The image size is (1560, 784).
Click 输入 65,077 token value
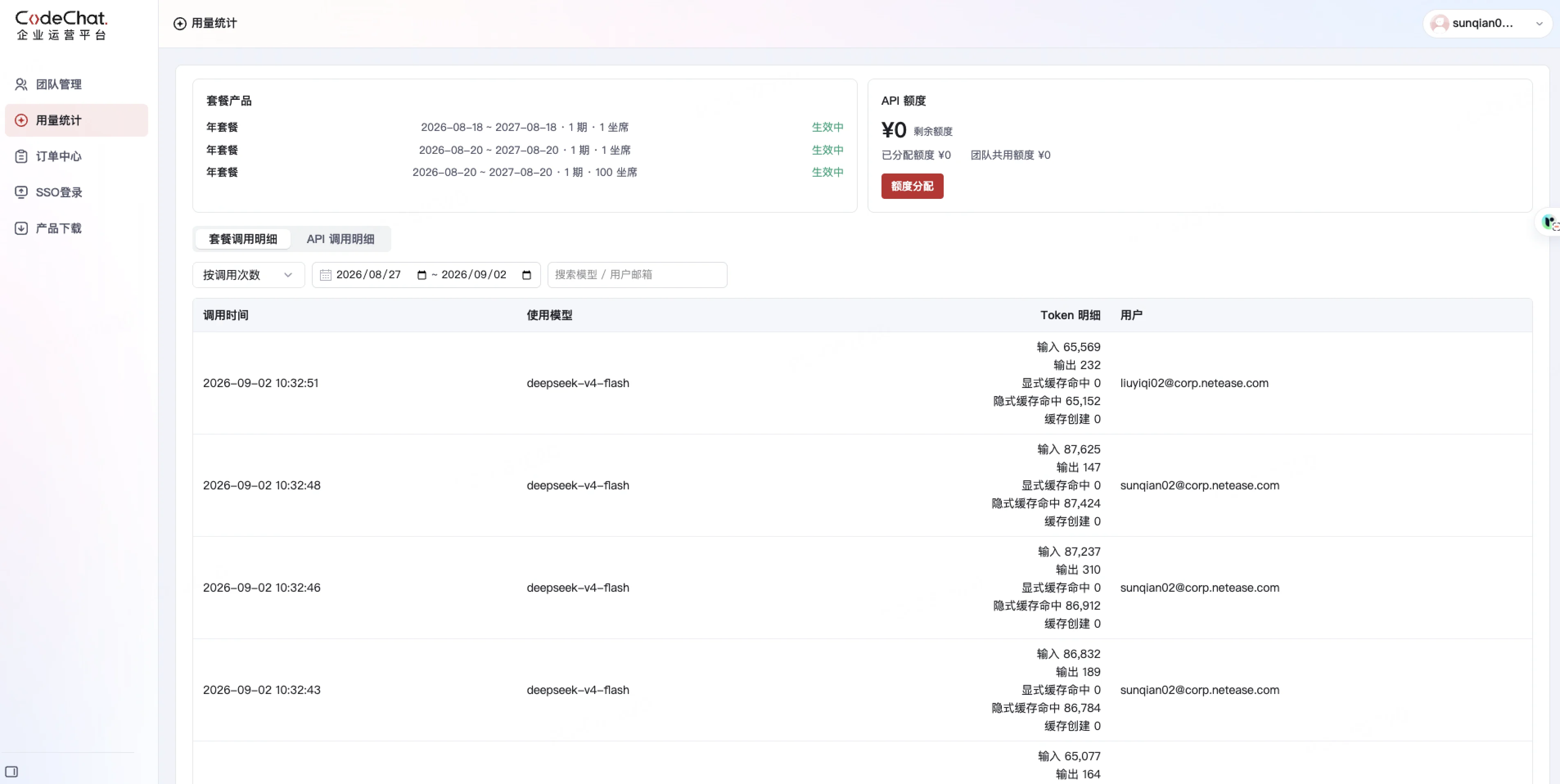1069,757
